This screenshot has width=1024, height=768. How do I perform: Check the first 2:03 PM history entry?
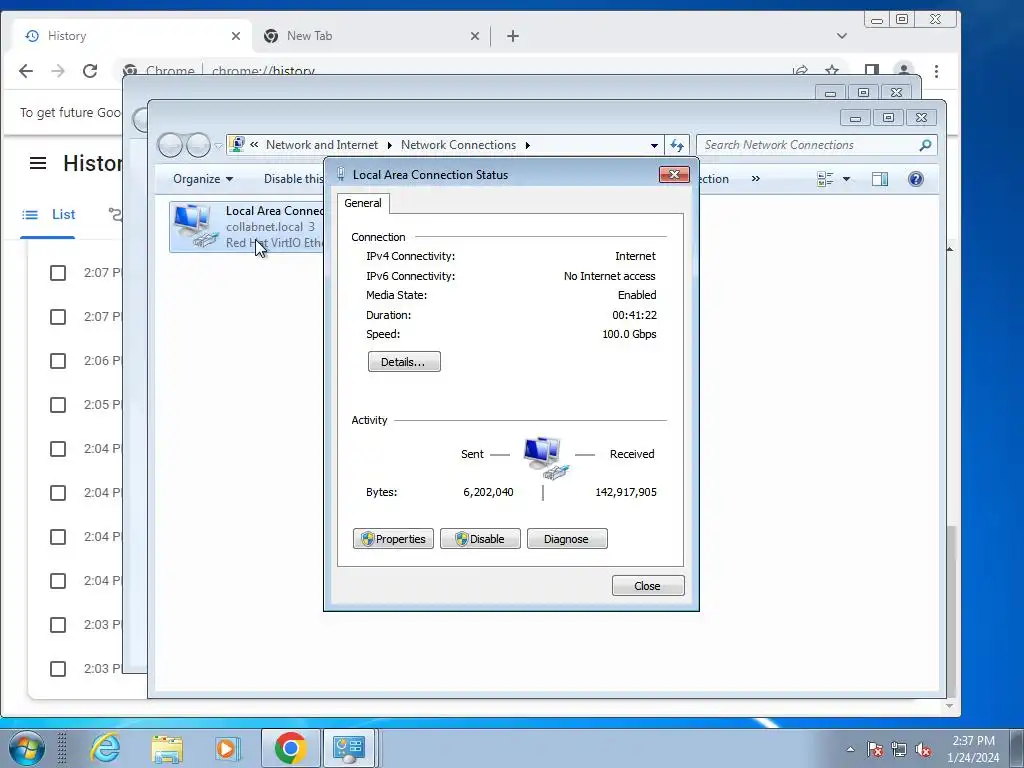click(x=58, y=625)
